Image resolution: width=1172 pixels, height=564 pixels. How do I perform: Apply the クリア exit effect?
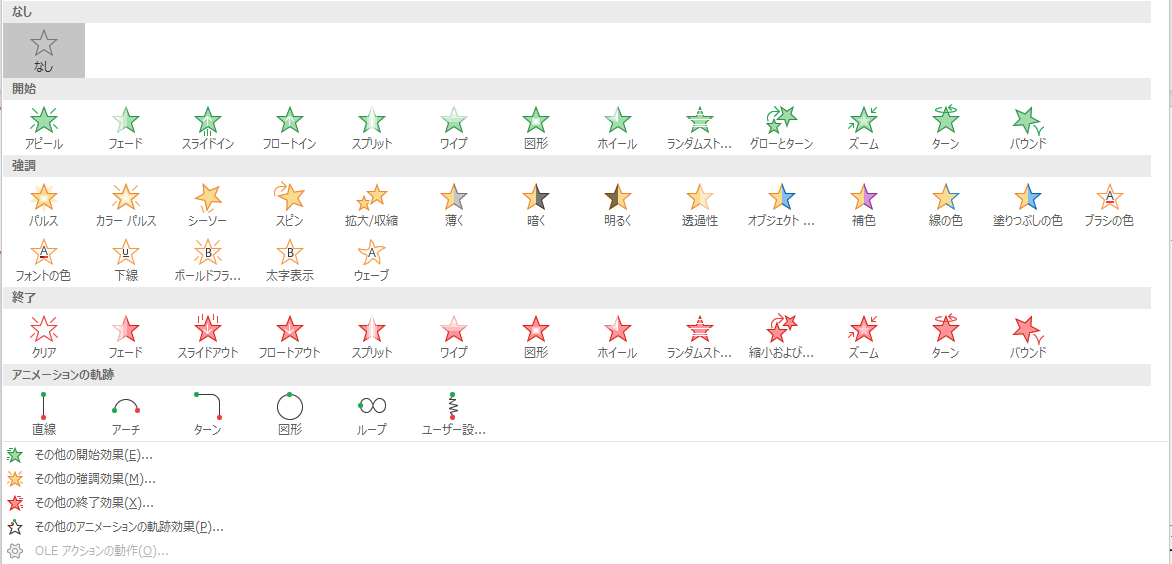pyautogui.click(x=43, y=337)
